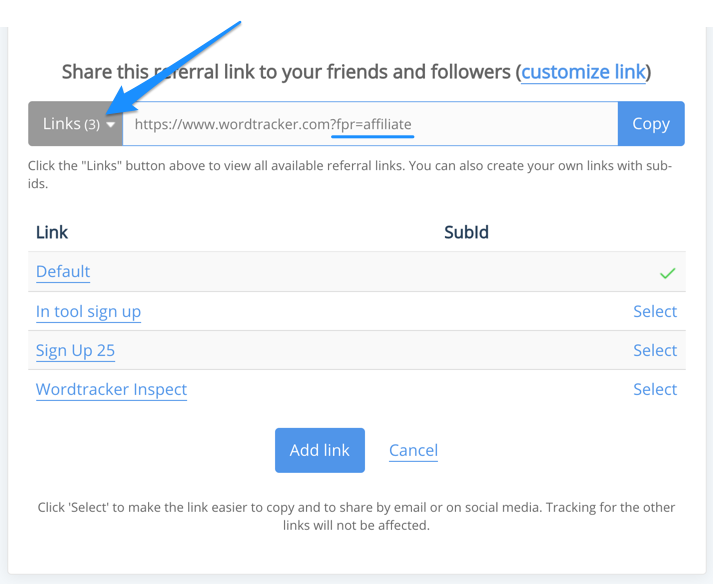The width and height of the screenshot is (713, 584).
Task: Open the Default link
Action: click(x=63, y=271)
